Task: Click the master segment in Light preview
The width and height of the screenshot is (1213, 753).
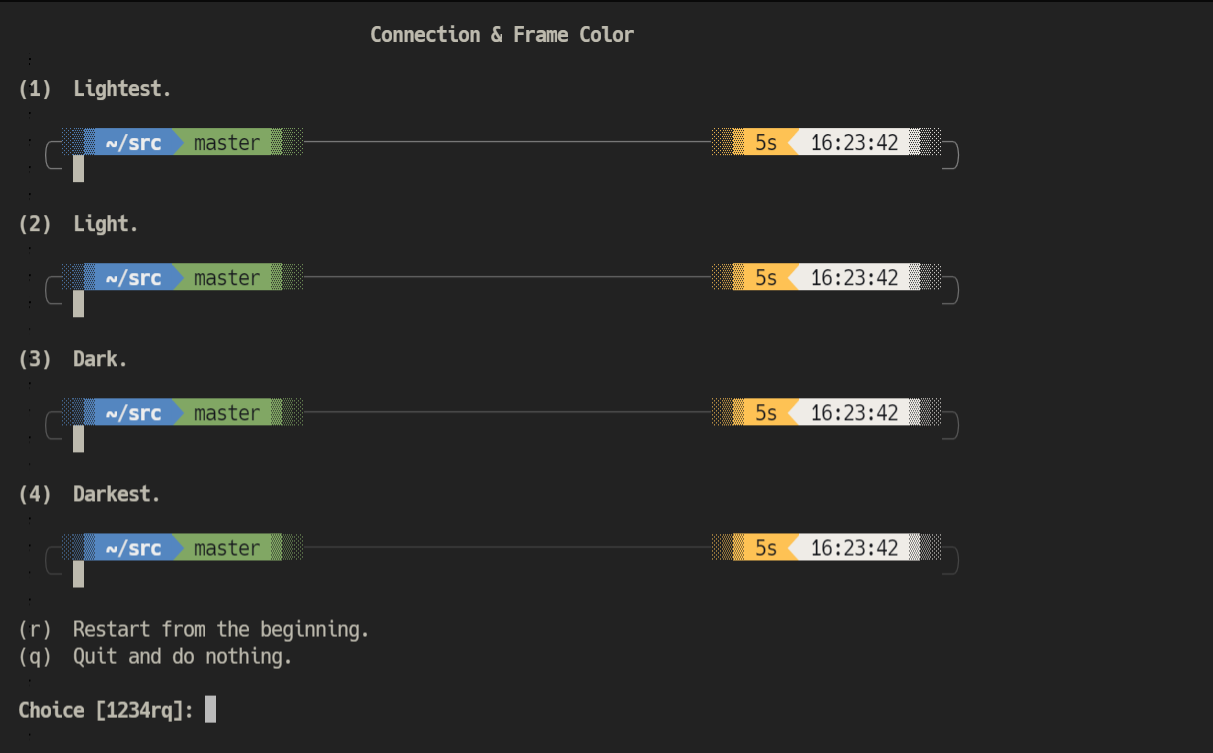Action: (x=227, y=277)
